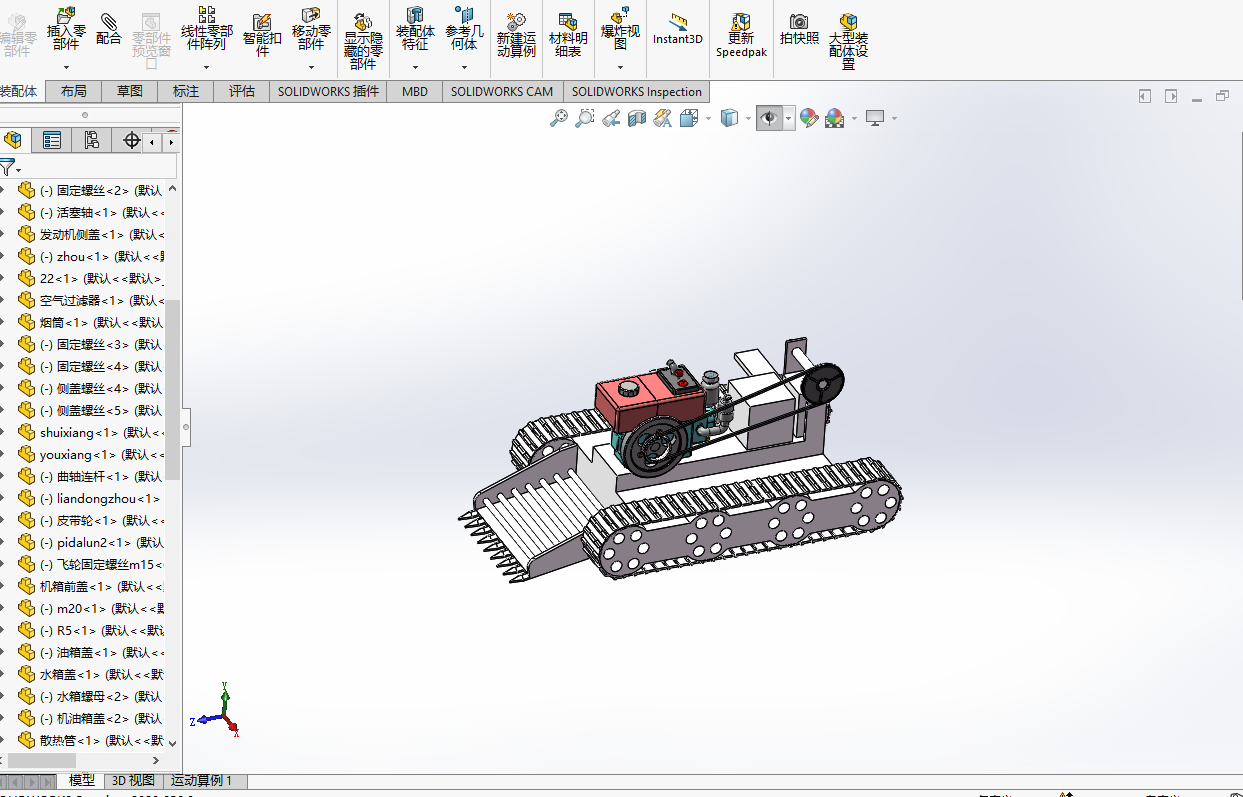
Task: Open dropdown arrow under 插入零部件
Action: tap(66, 68)
